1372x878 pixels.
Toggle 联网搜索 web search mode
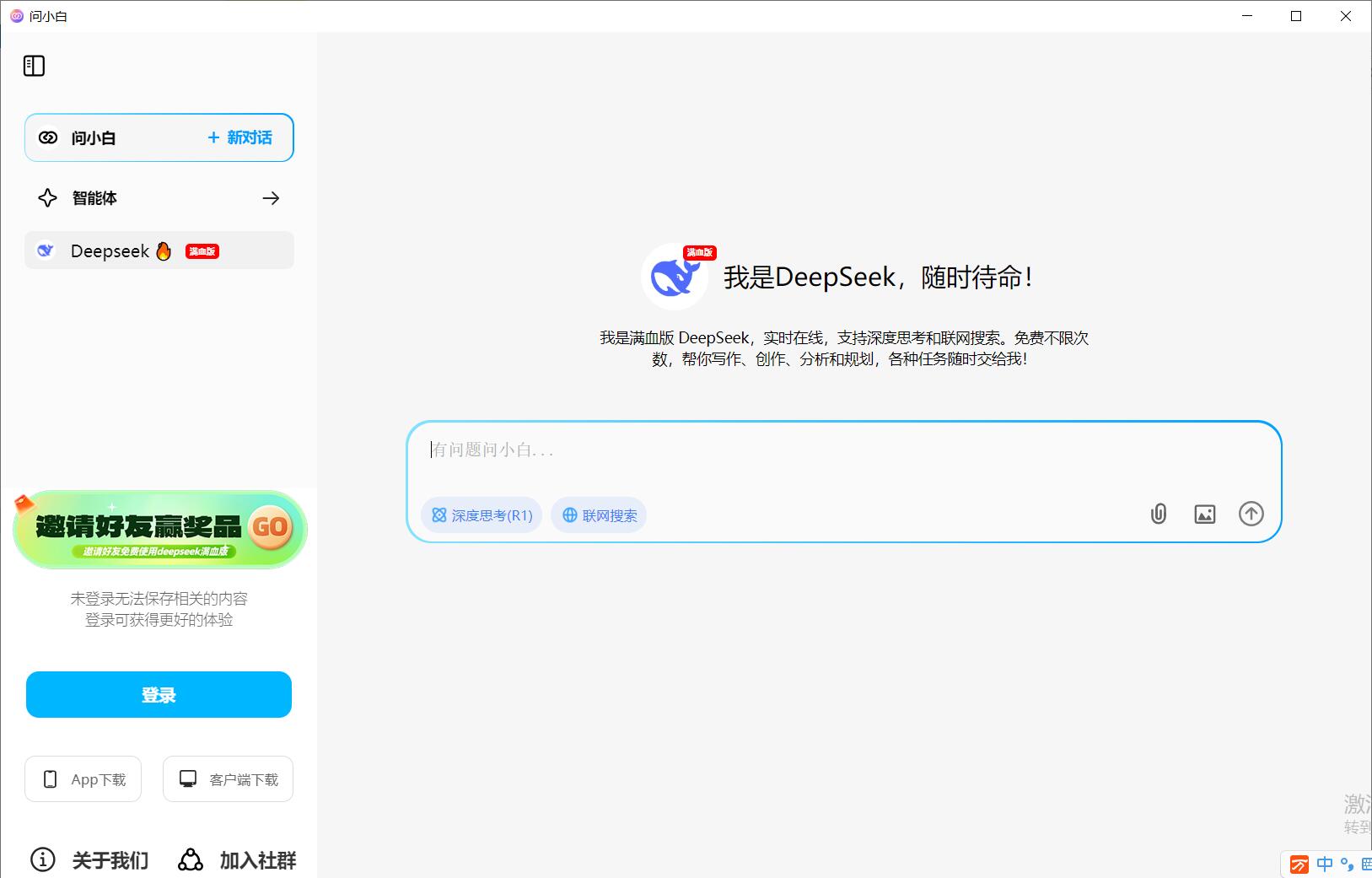click(x=599, y=515)
